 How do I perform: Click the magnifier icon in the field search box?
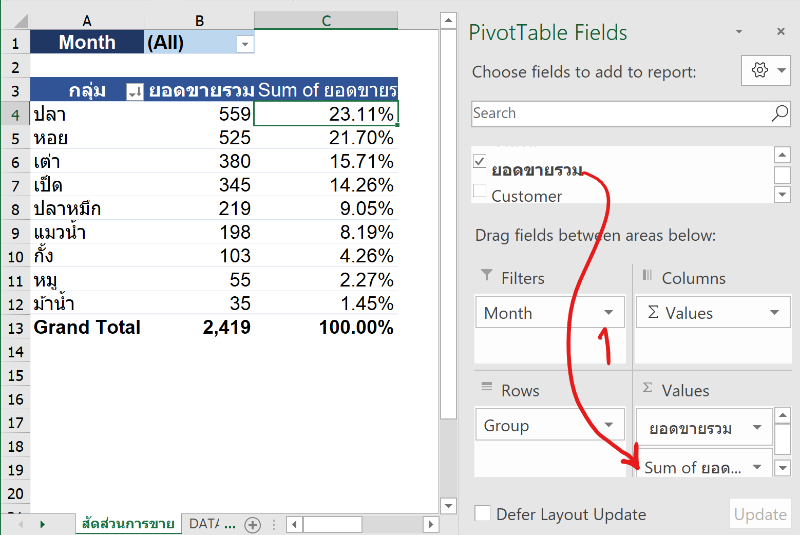(x=780, y=114)
